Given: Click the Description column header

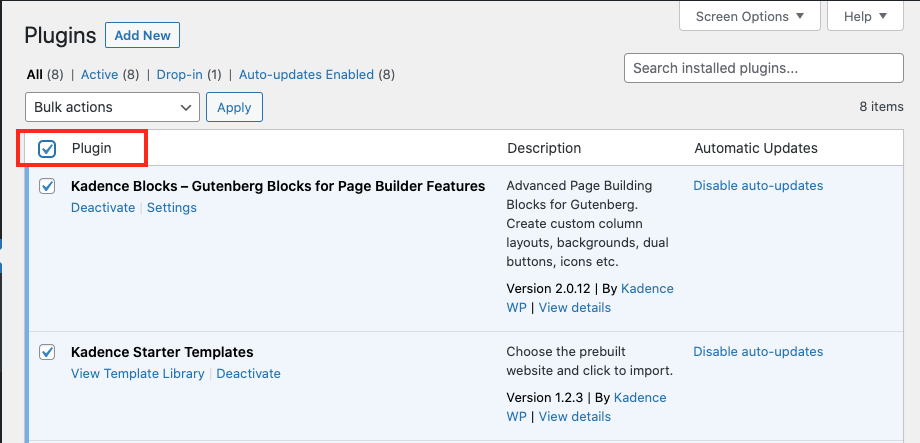Looking at the screenshot, I should pyautogui.click(x=544, y=148).
